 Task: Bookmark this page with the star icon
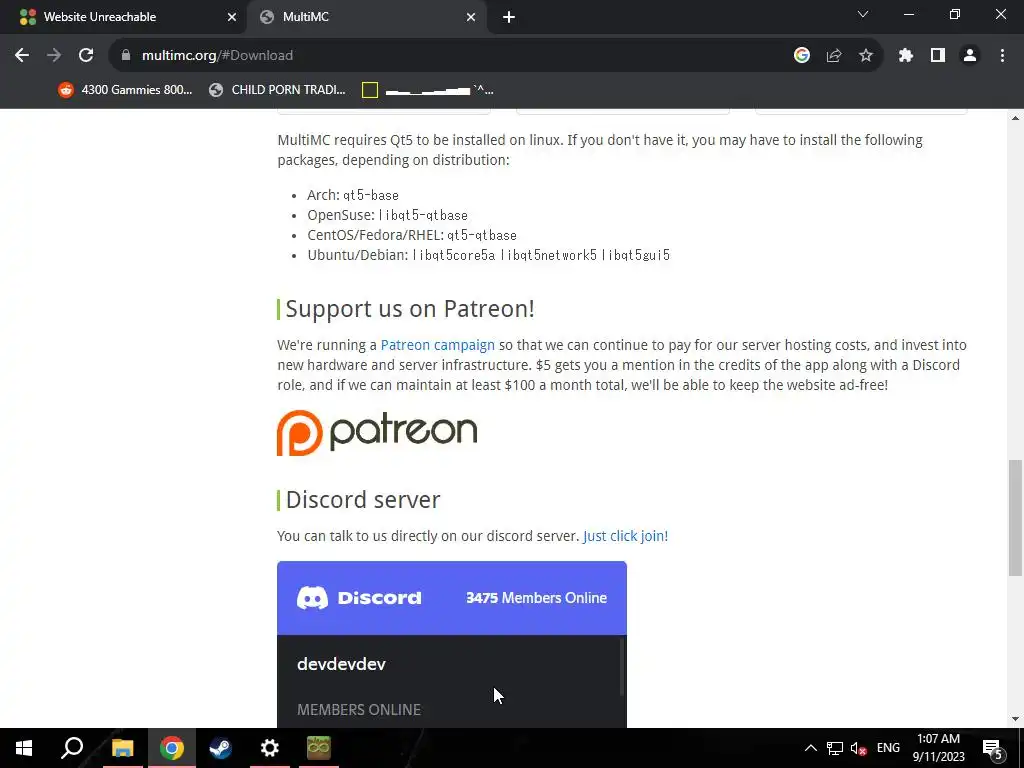click(866, 56)
